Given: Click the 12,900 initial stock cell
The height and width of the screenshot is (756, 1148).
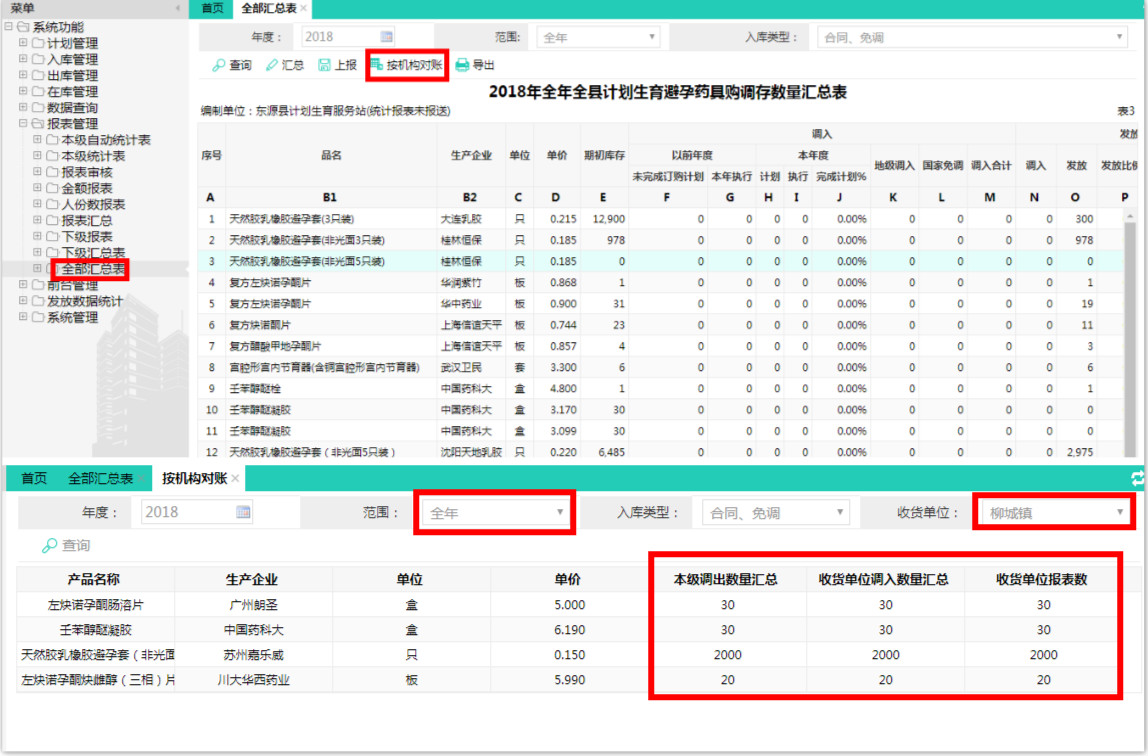Looking at the screenshot, I should pyautogui.click(x=604, y=219).
